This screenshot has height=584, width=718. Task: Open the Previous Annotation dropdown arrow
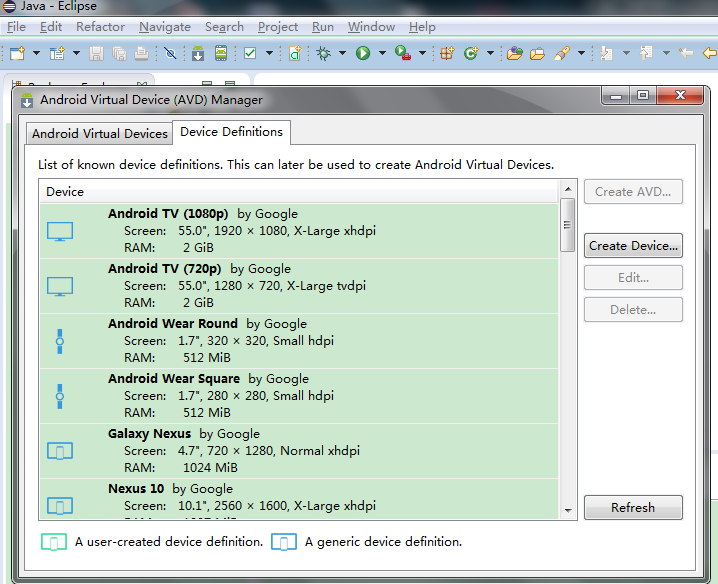(666, 53)
